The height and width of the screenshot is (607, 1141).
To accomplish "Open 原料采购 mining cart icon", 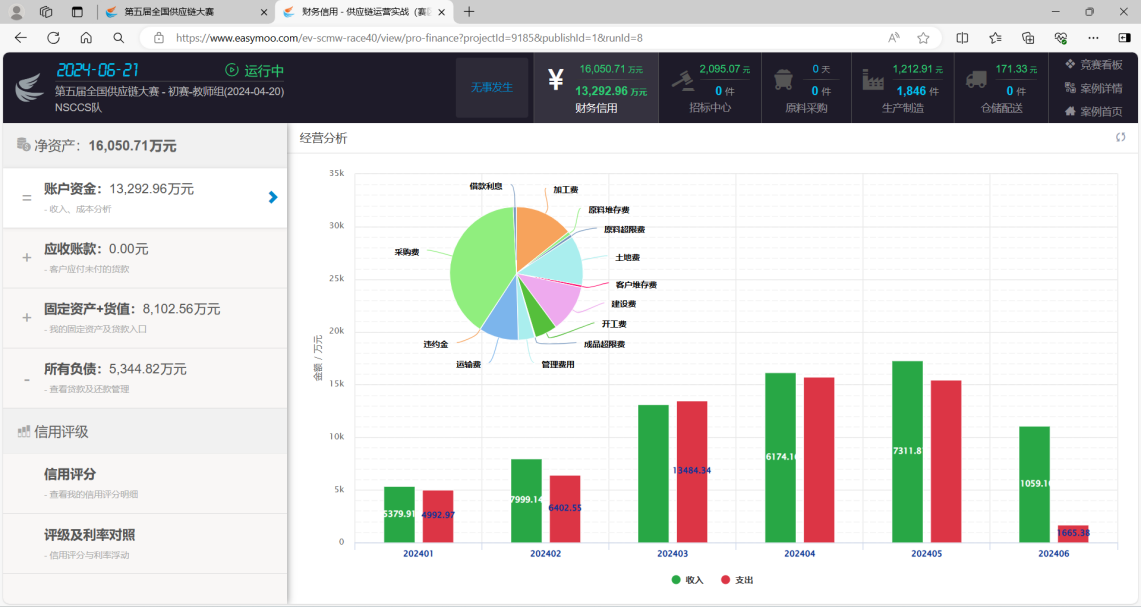I will (785, 81).
